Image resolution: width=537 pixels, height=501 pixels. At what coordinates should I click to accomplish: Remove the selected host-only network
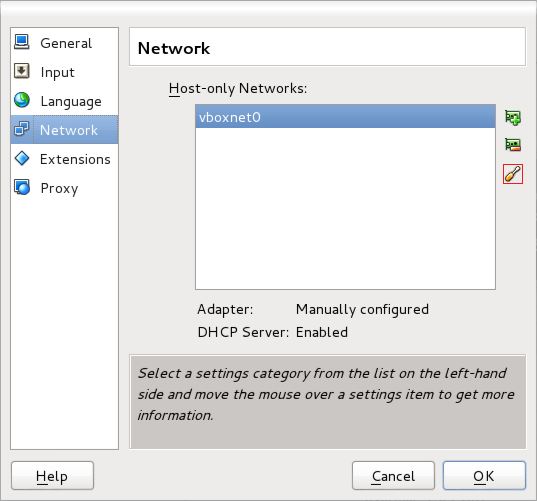[x=513, y=145]
